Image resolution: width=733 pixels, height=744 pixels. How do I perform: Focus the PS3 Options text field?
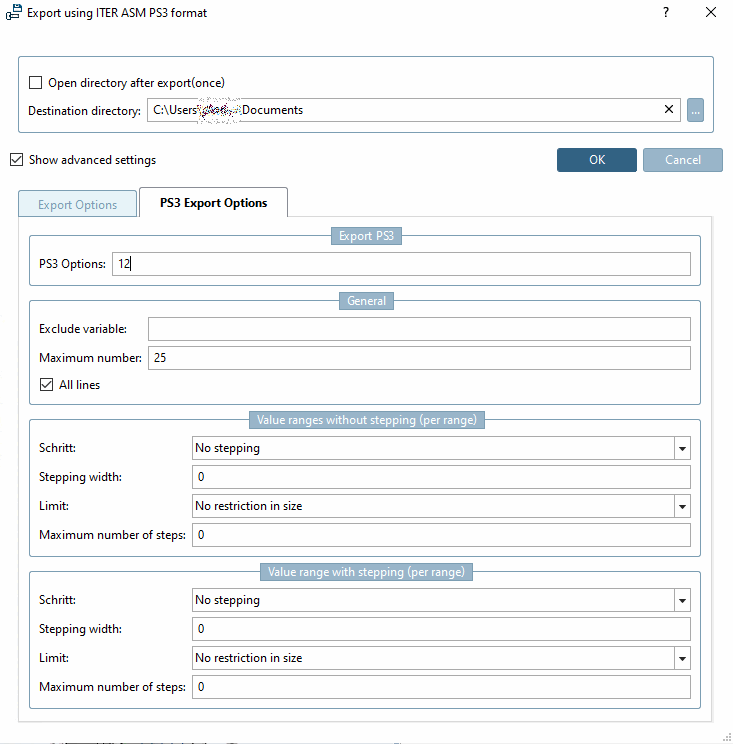point(400,264)
